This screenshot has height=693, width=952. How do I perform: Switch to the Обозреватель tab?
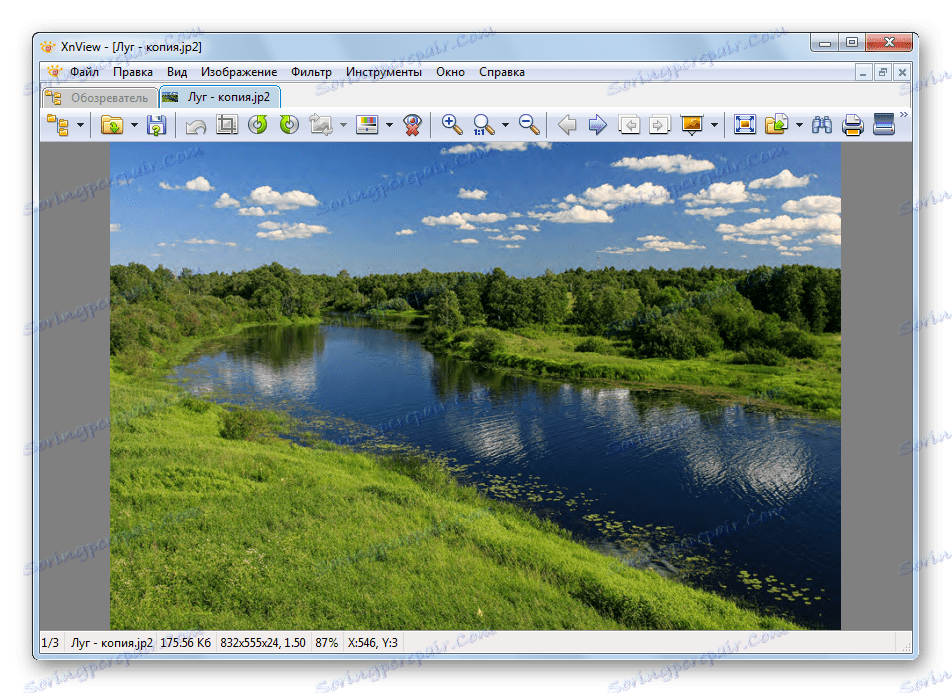tap(101, 98)
